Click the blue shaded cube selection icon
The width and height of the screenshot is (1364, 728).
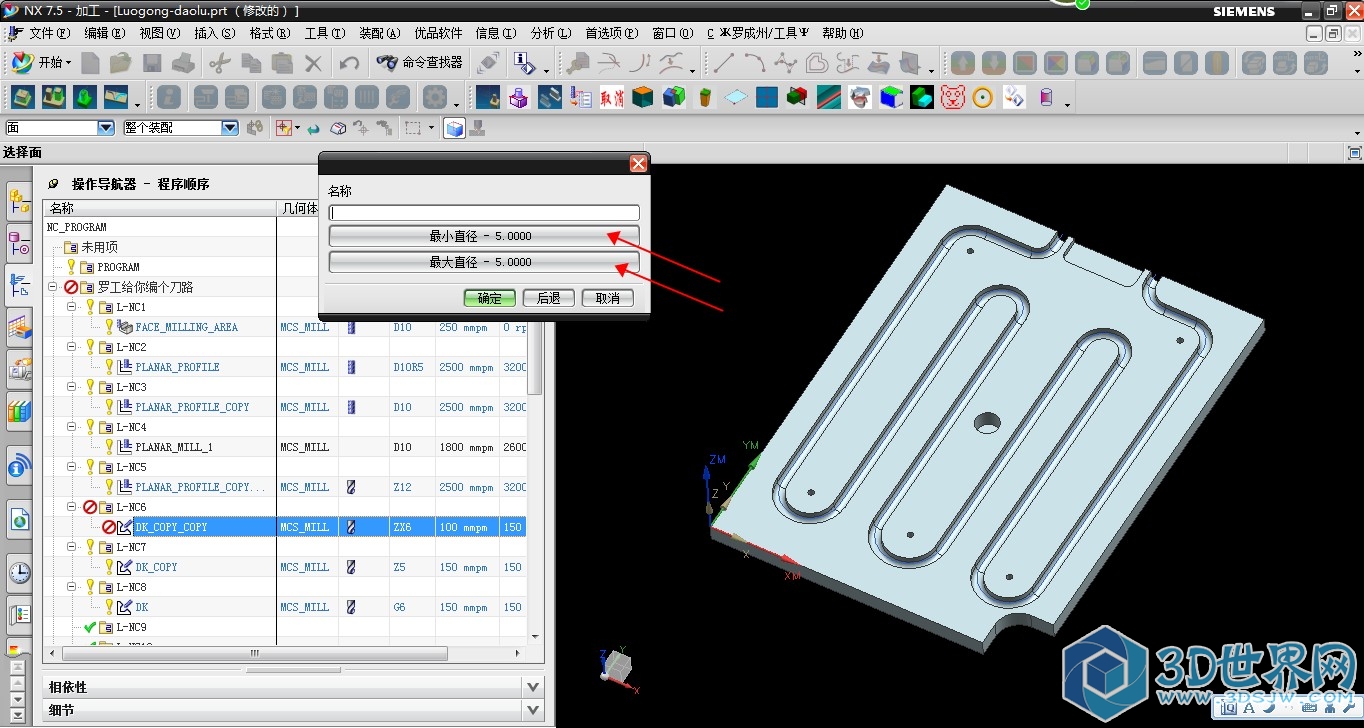point(454,128)
